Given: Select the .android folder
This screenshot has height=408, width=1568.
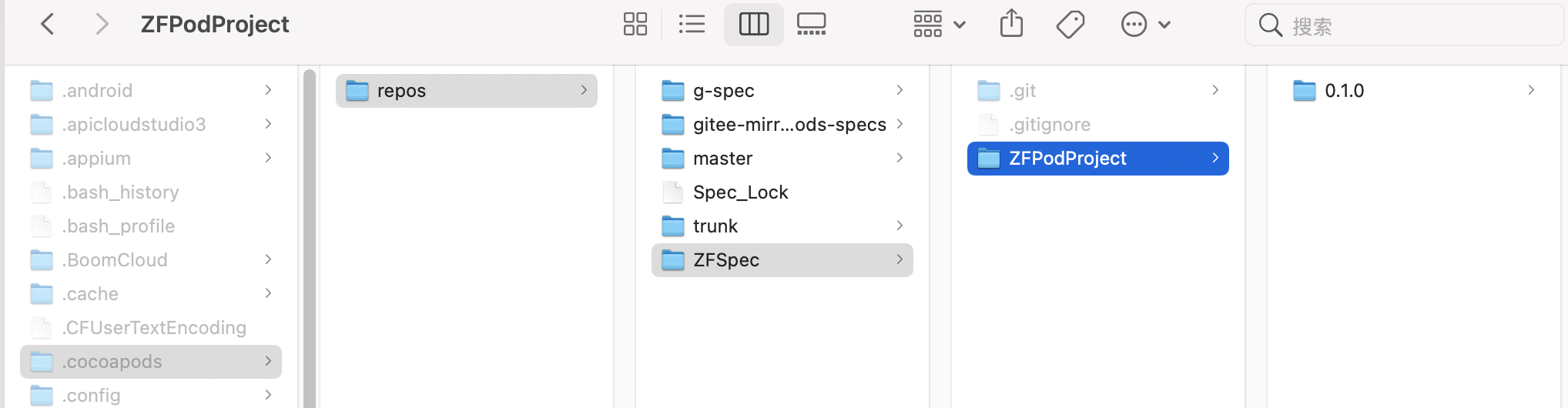Looking at the screenshot, I should pyautogui.click(x=151, y=91).
